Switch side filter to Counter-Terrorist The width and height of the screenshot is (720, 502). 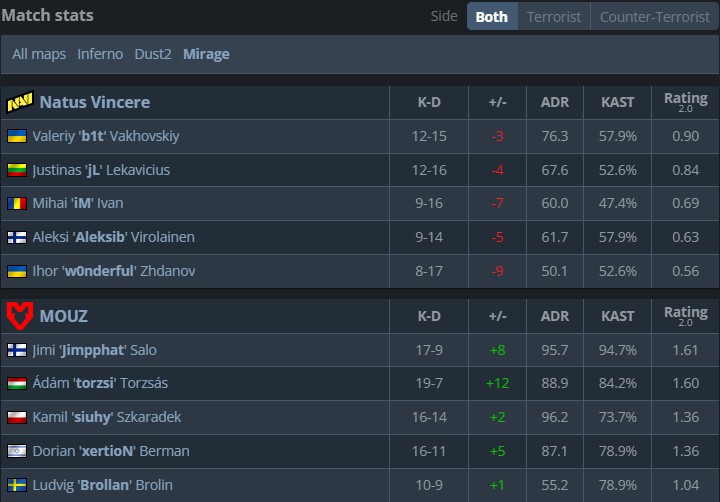(x=654, y=17)
